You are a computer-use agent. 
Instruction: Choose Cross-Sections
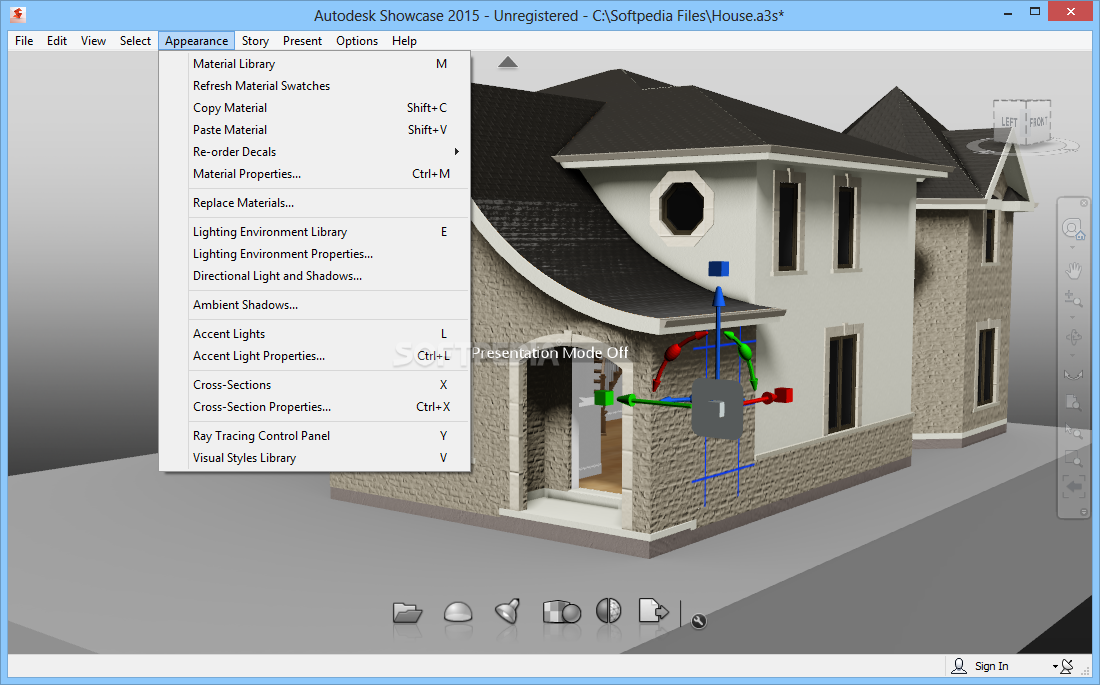[314, 385]
